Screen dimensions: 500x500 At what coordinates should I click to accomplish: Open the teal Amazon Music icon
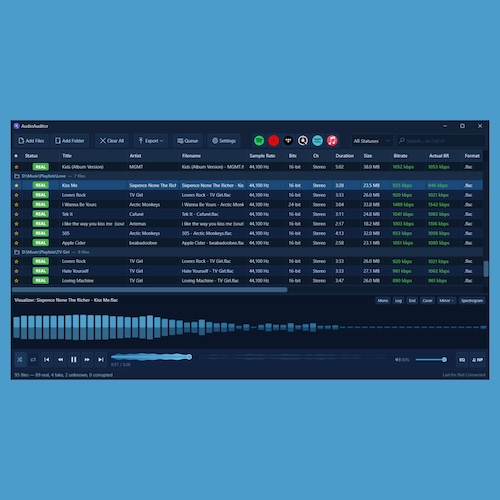tap(317, 141)
